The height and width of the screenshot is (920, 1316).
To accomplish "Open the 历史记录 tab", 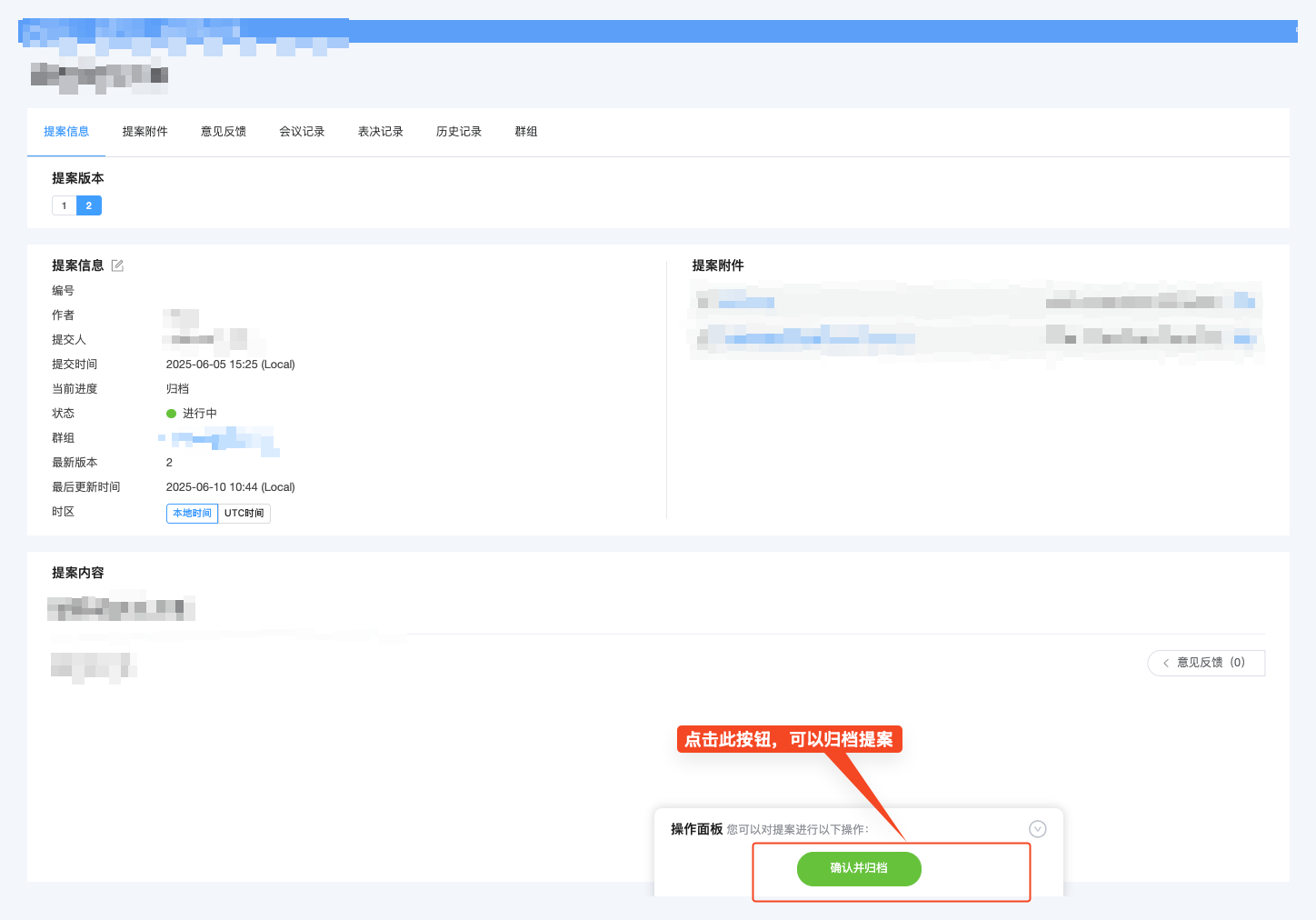I will 459,132.
